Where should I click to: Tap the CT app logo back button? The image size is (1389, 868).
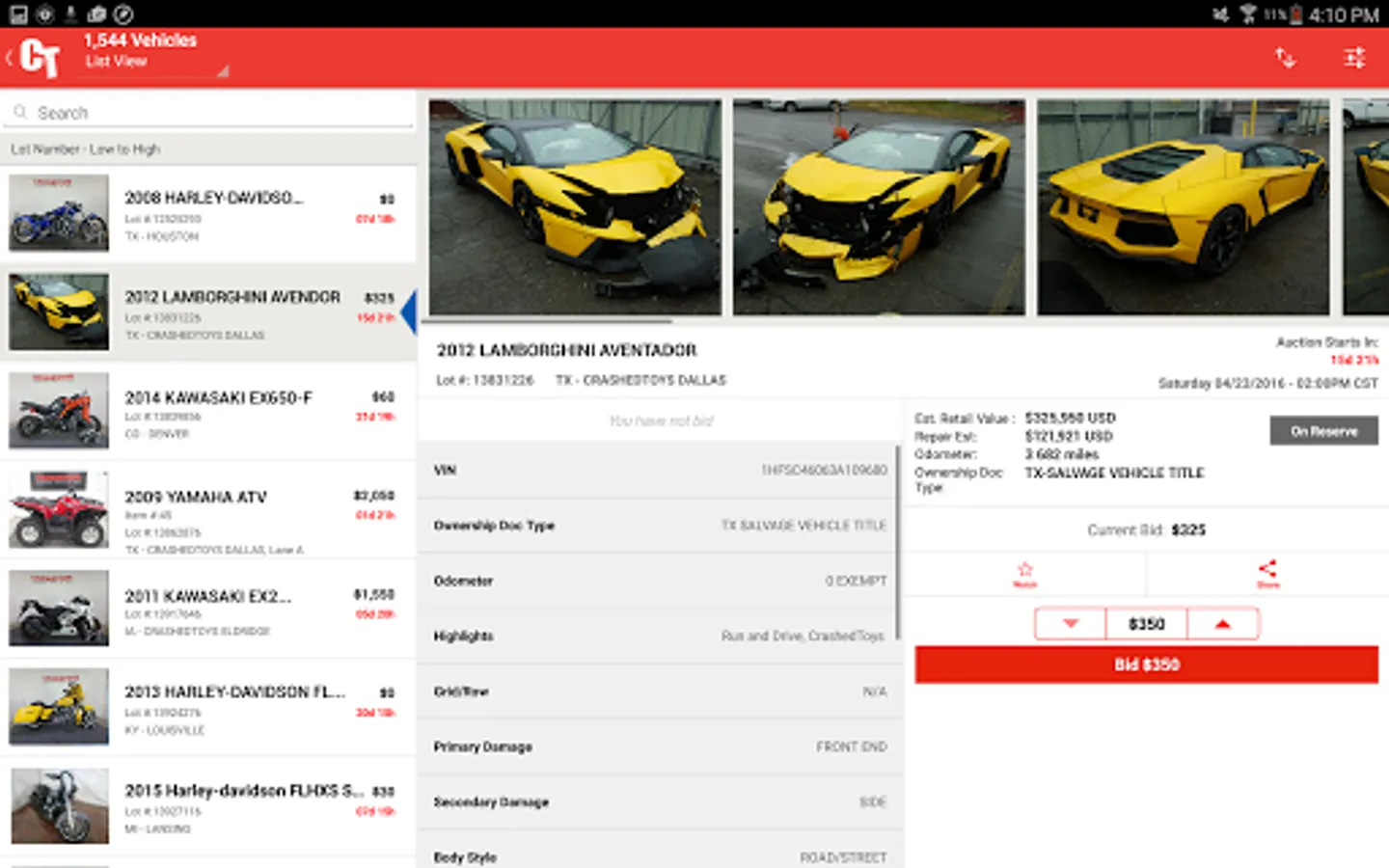tap(35, 58)
